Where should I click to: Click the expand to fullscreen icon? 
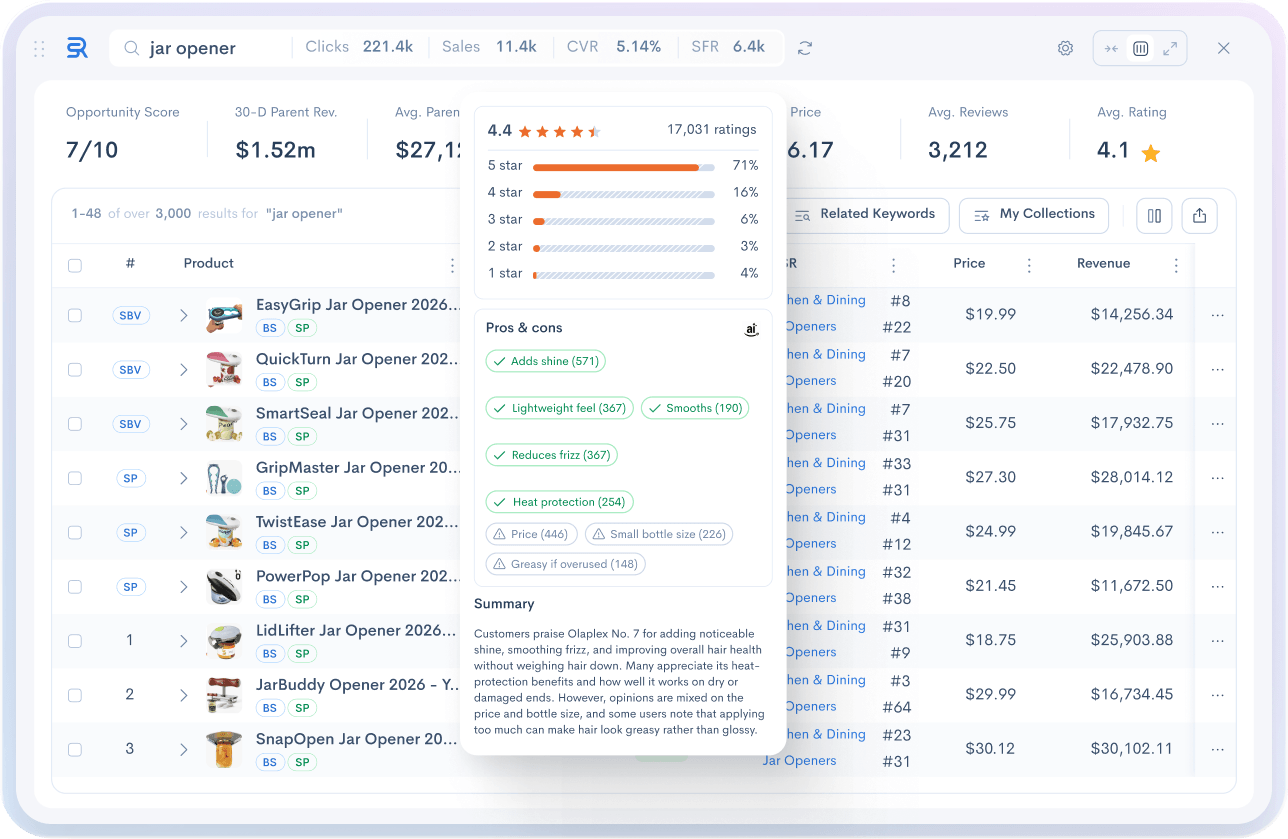tap(1170, 48)
